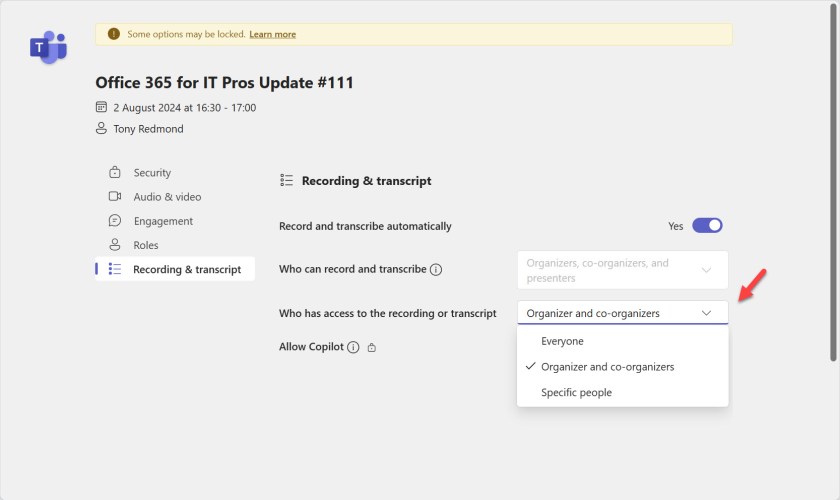Click info icon for Who can record and transcribe

(x=436, y=270)
